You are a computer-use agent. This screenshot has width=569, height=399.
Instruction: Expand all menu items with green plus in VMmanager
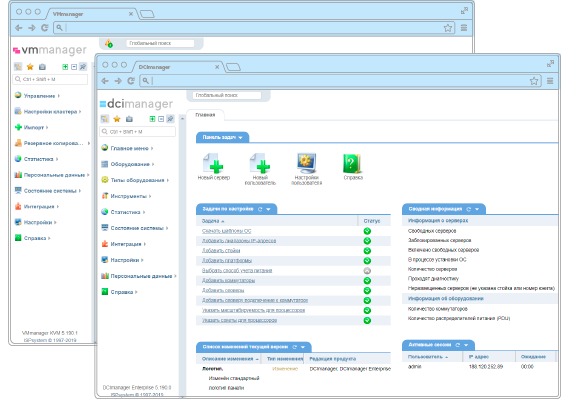(65, 67)
